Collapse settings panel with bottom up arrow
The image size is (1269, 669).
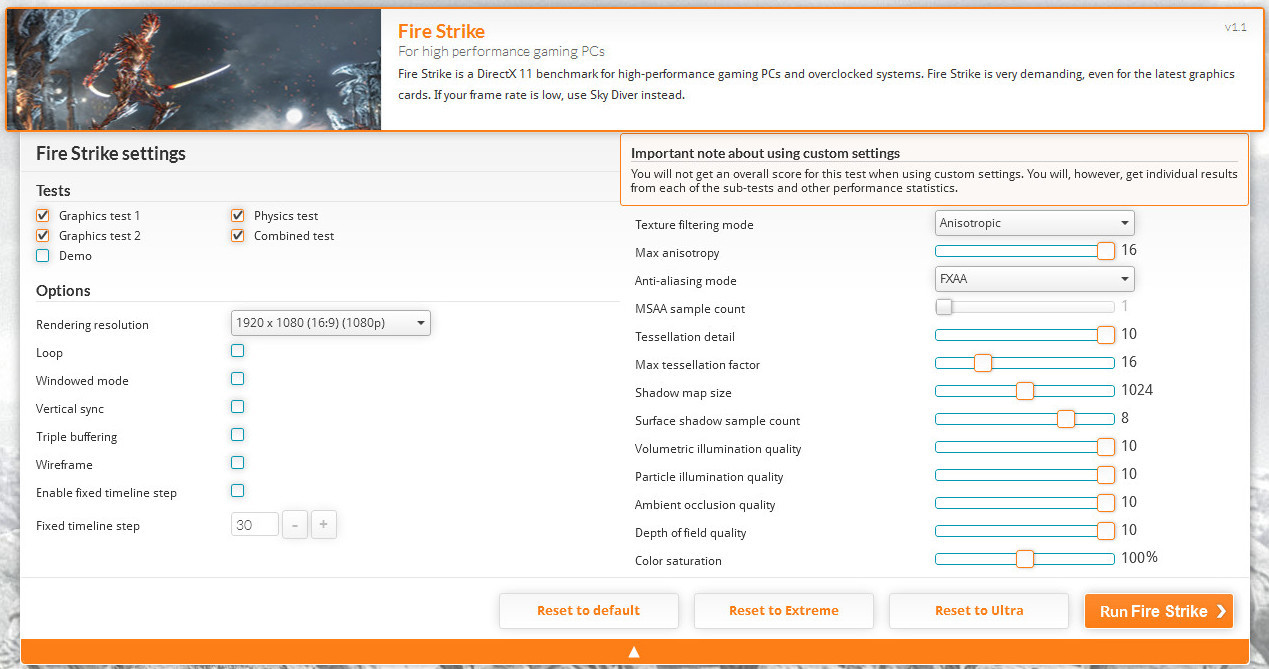click(x=634, y=651)
